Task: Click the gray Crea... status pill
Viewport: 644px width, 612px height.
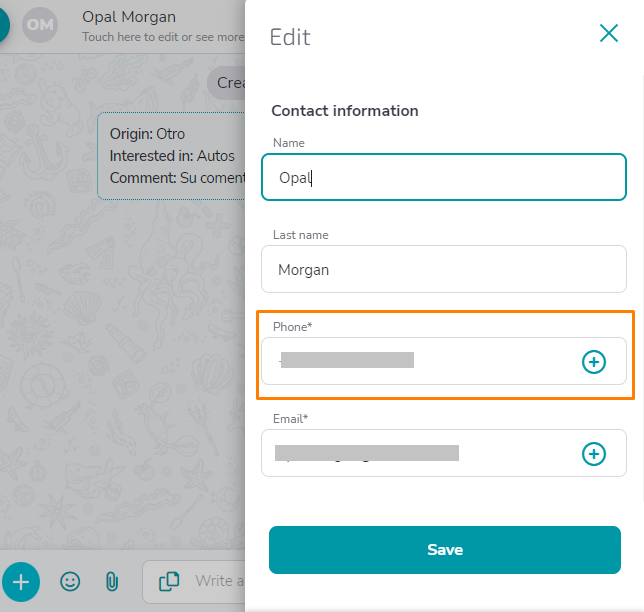Action: coord(226,83)
